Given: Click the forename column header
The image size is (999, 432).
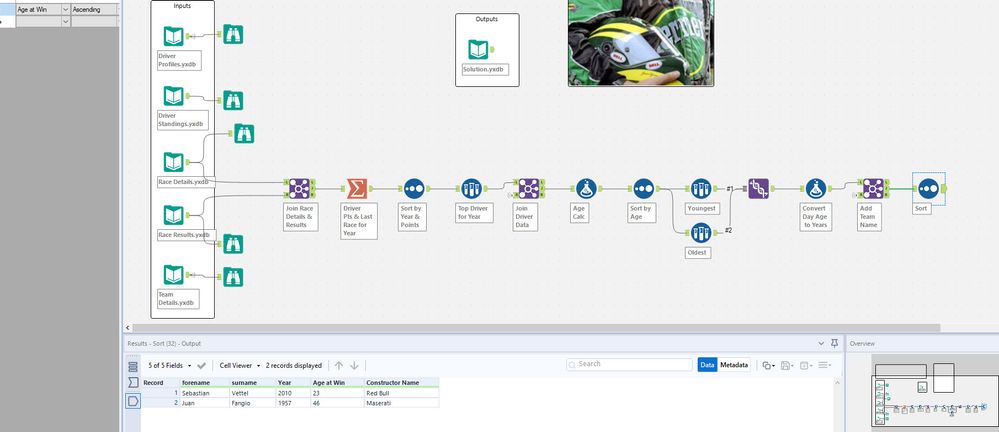Looking at the screenshot, I should tap(205, 382).
